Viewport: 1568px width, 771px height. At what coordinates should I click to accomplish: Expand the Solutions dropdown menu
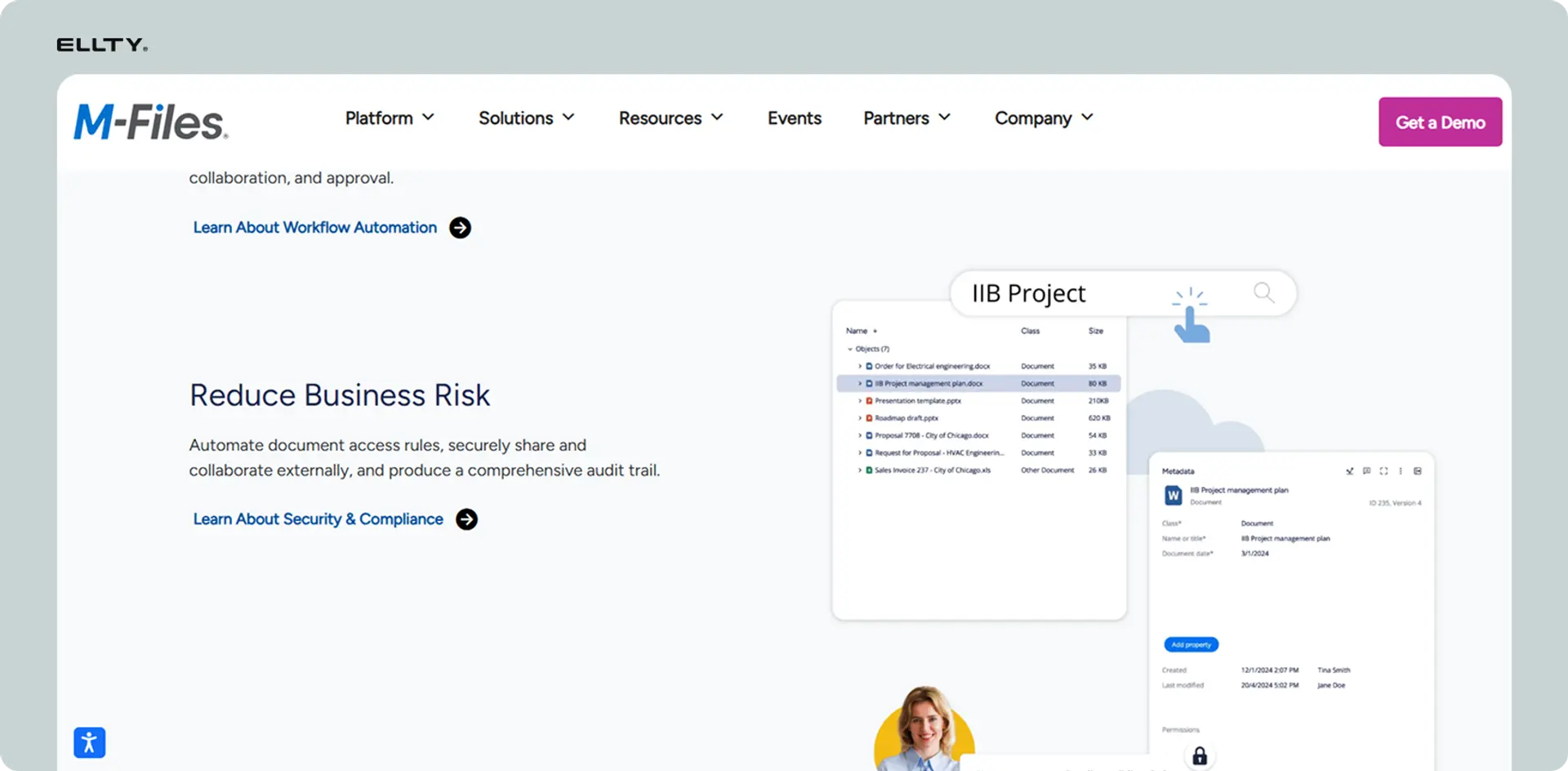click(x=527, y=118)
